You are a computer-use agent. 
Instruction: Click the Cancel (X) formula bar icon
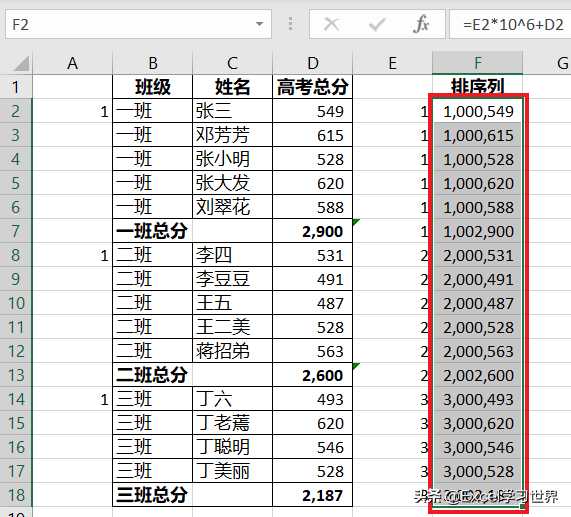[x=331, y=25]
